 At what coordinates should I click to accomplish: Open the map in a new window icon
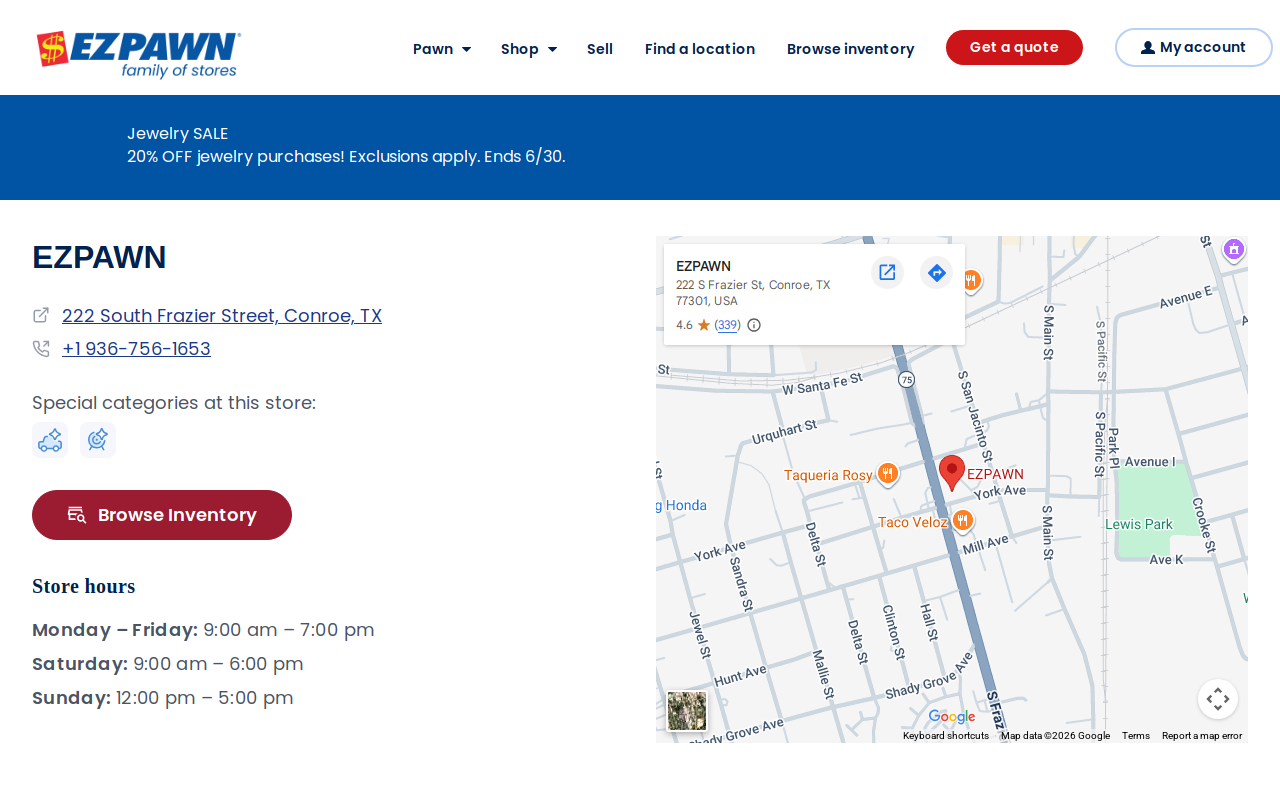pyautogui.click(x=887, y=272)
